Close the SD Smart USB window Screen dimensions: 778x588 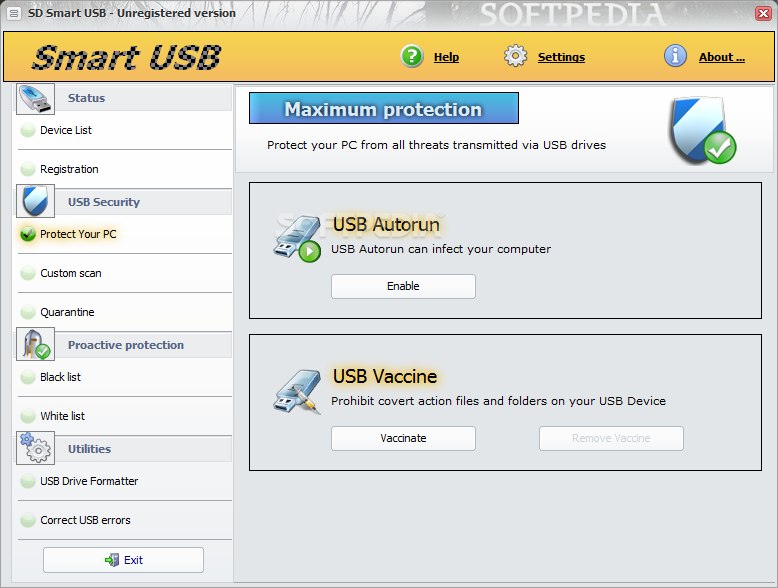pos(763,13)
